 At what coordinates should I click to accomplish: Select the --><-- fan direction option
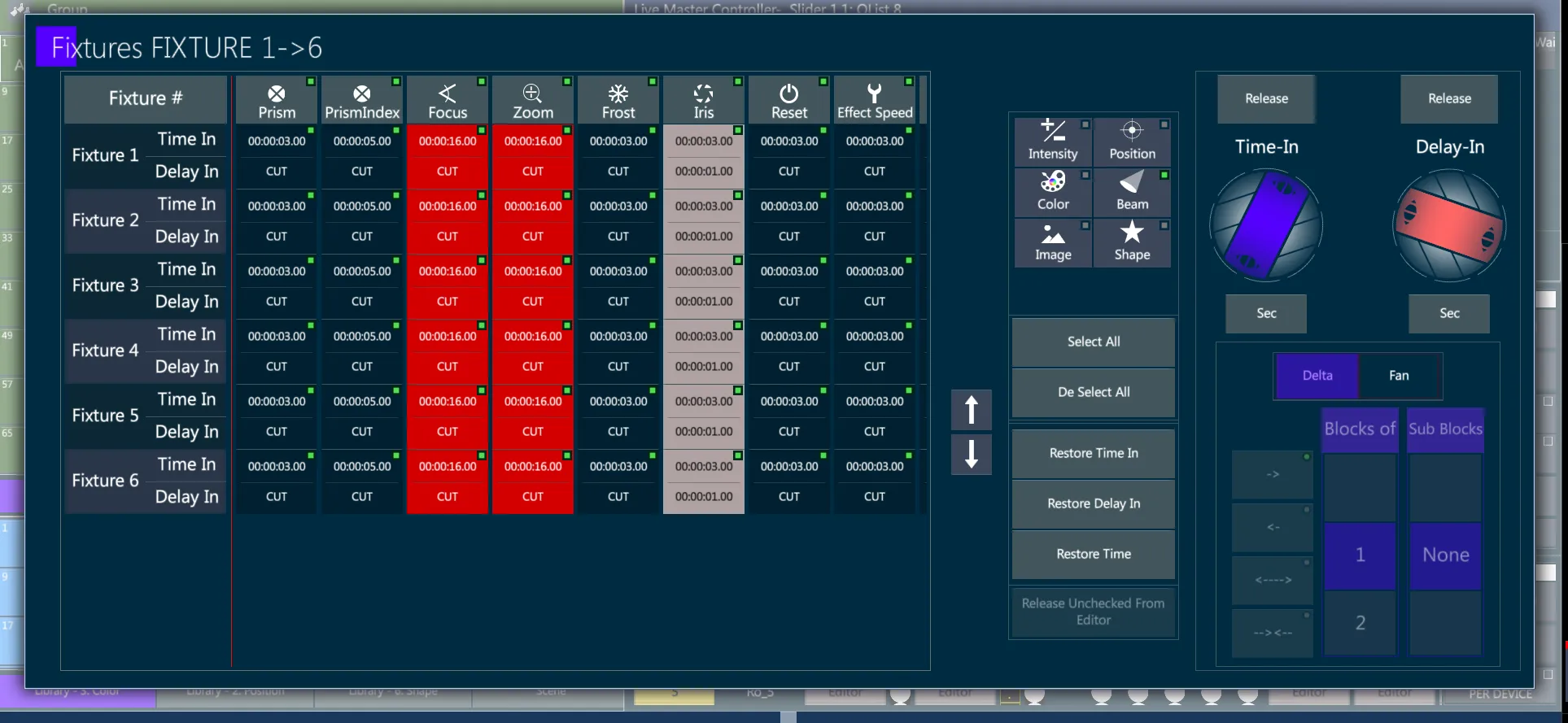pos(1273,633)
